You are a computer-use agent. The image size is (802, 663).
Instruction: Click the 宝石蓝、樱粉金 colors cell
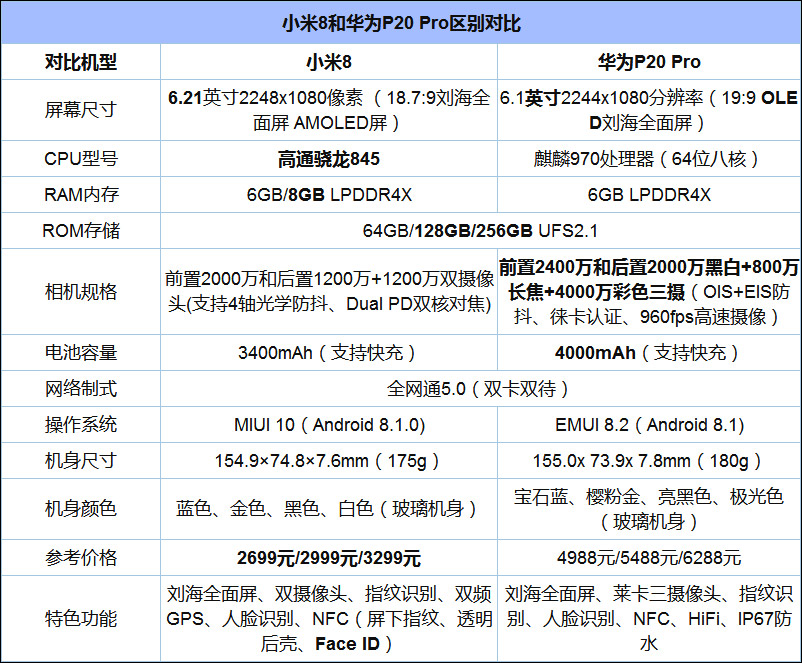(649, 509)
